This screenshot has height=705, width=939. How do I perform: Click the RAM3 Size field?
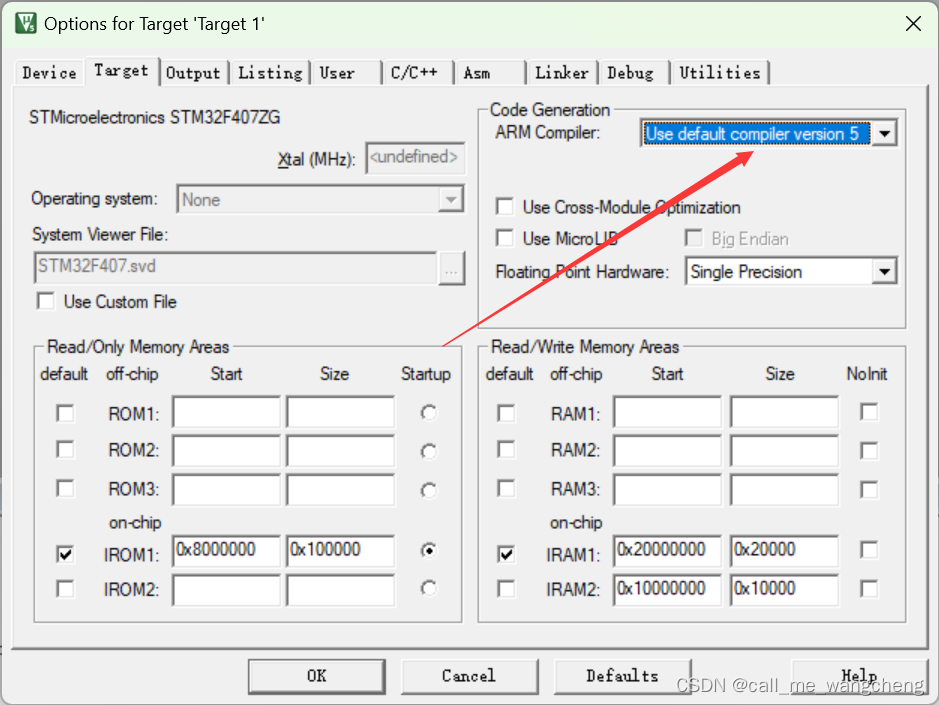(x=784, y=489)
